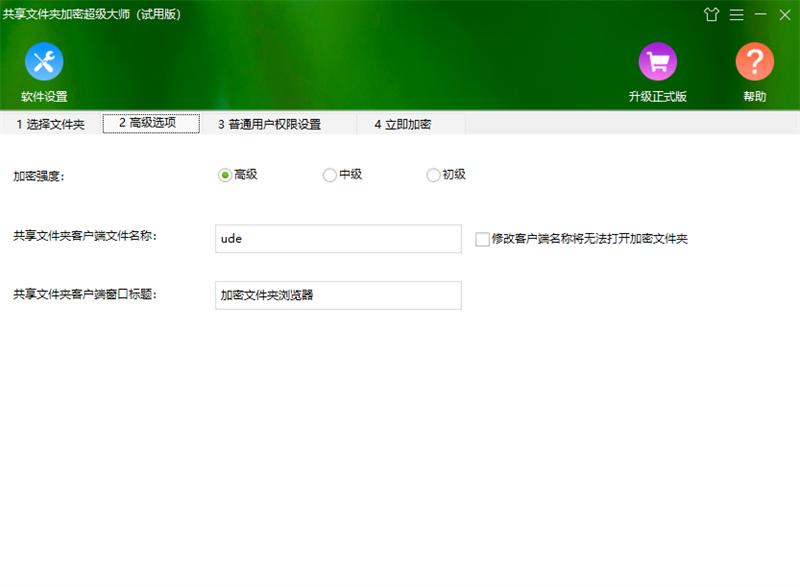This screenshot has height=587, width=800.
Task: Switch to the 1 选择文件夹 tab
Action: (50, 125)
